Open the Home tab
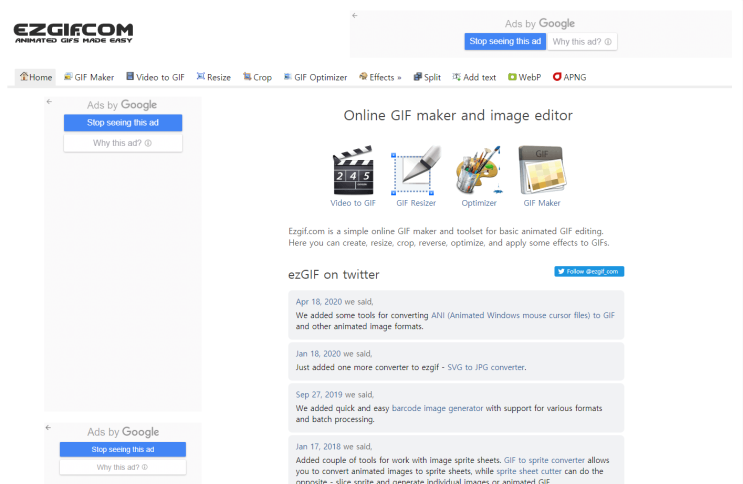743x484 pixels. point(36,77)
